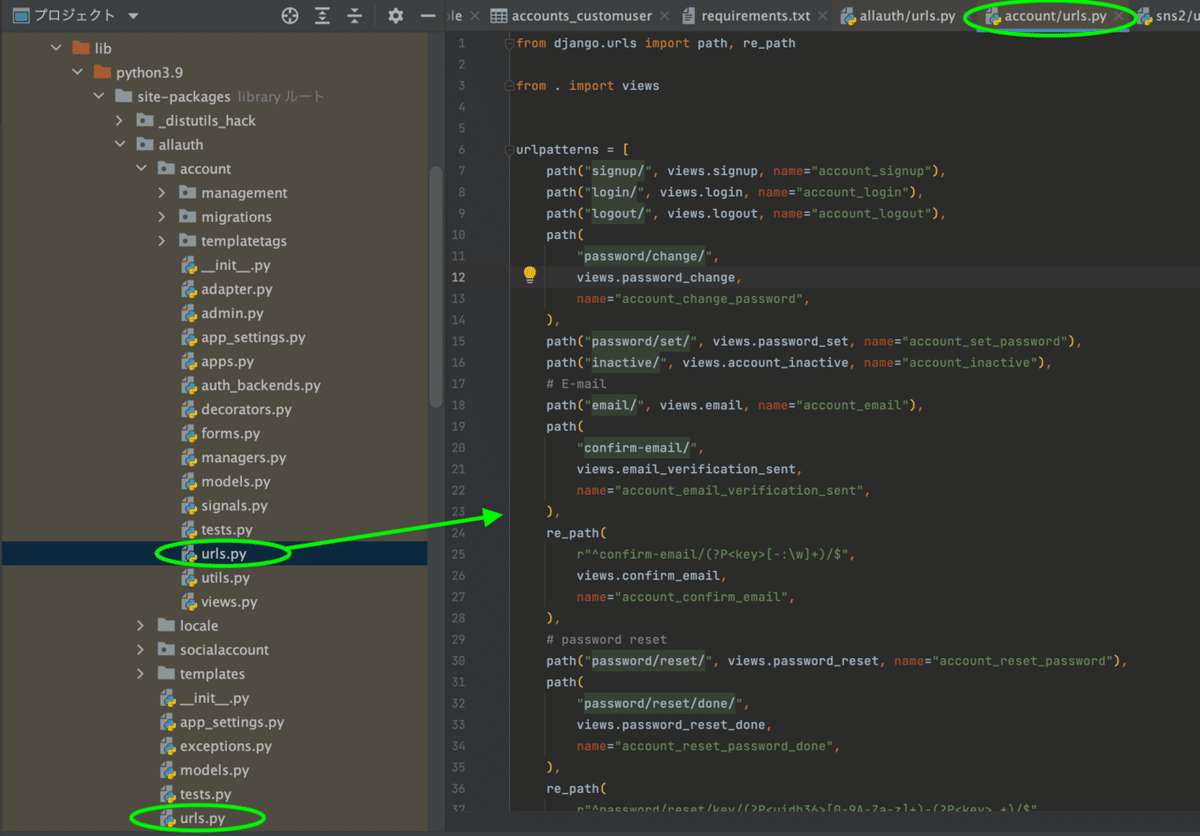
Task: Click "account_inactive" name on line 16
Action: [x=970, y=362]
